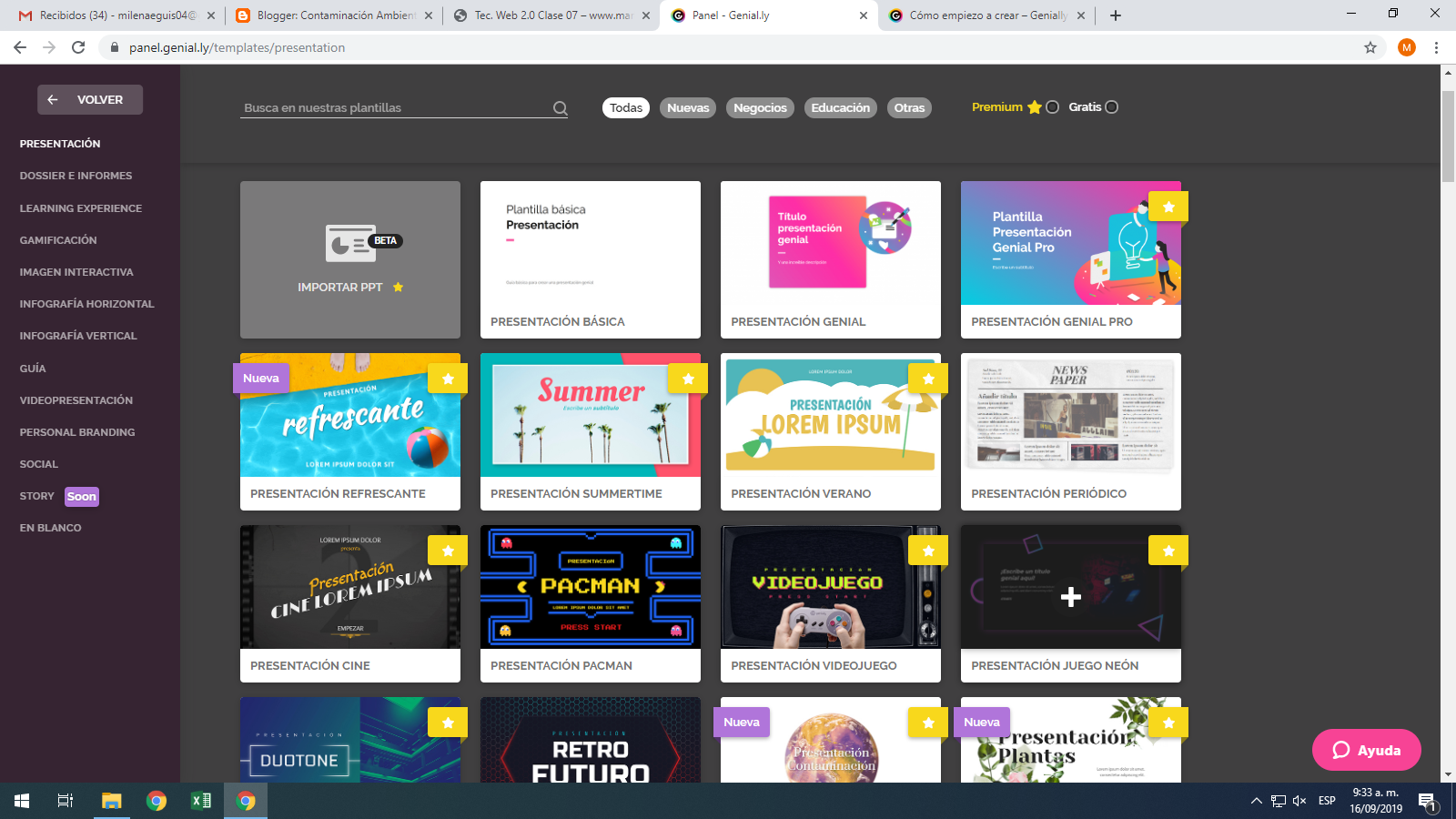Select the Pacman presentation template

click(591, 588)
